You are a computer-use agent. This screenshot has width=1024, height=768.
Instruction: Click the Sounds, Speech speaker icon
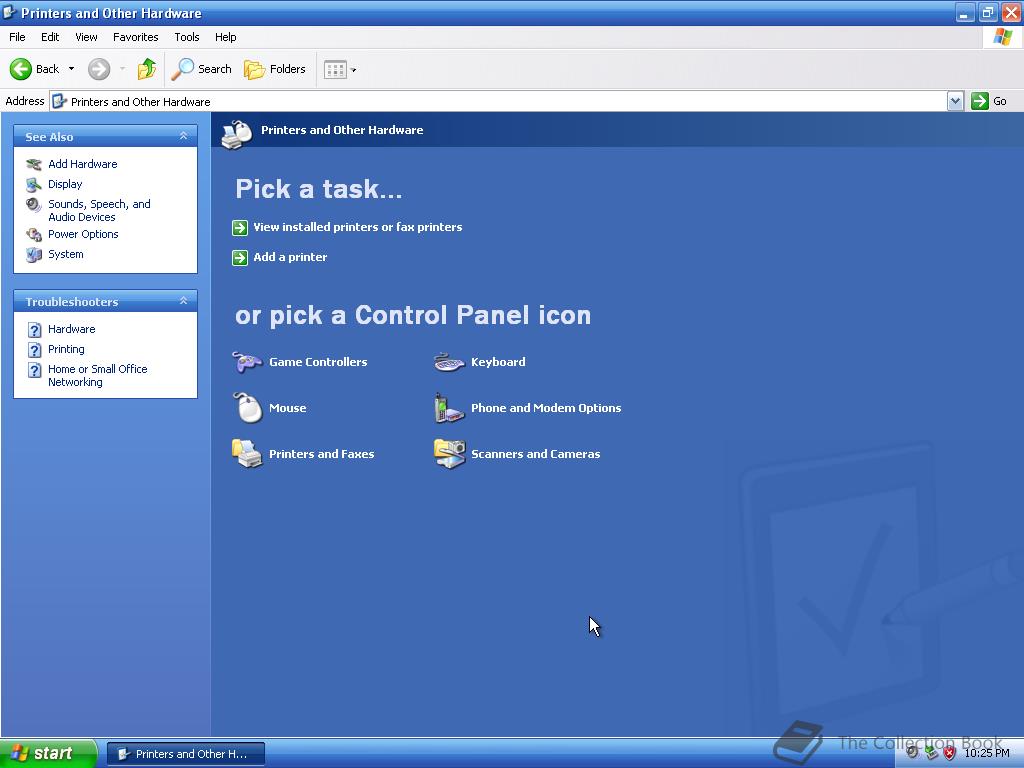coord(34,205)
